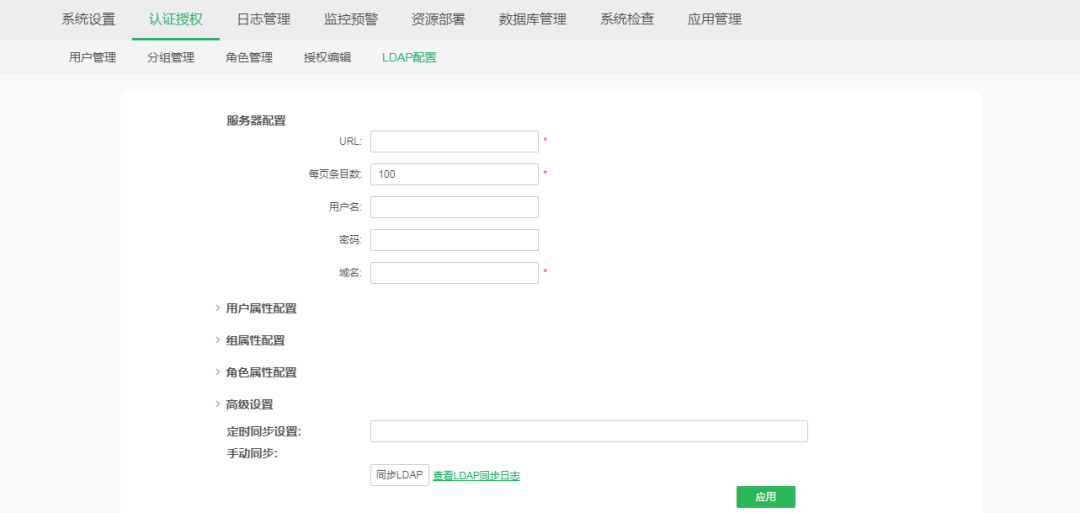The height and width of the screenshot is (513, 1080).
Task: Open the 系统设置 top menu
Action: (88, 19)
